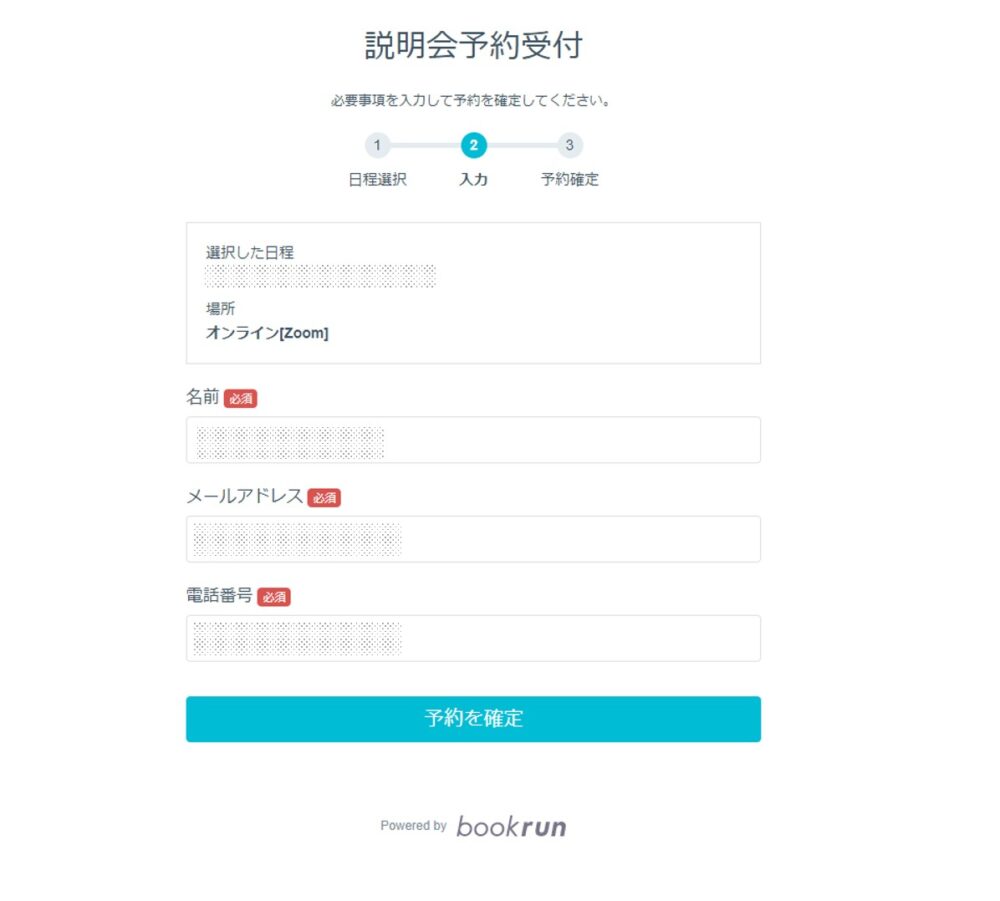Go back to 日程選択 step label
The height and width of the screenshot is (901, 1000).
377,179
